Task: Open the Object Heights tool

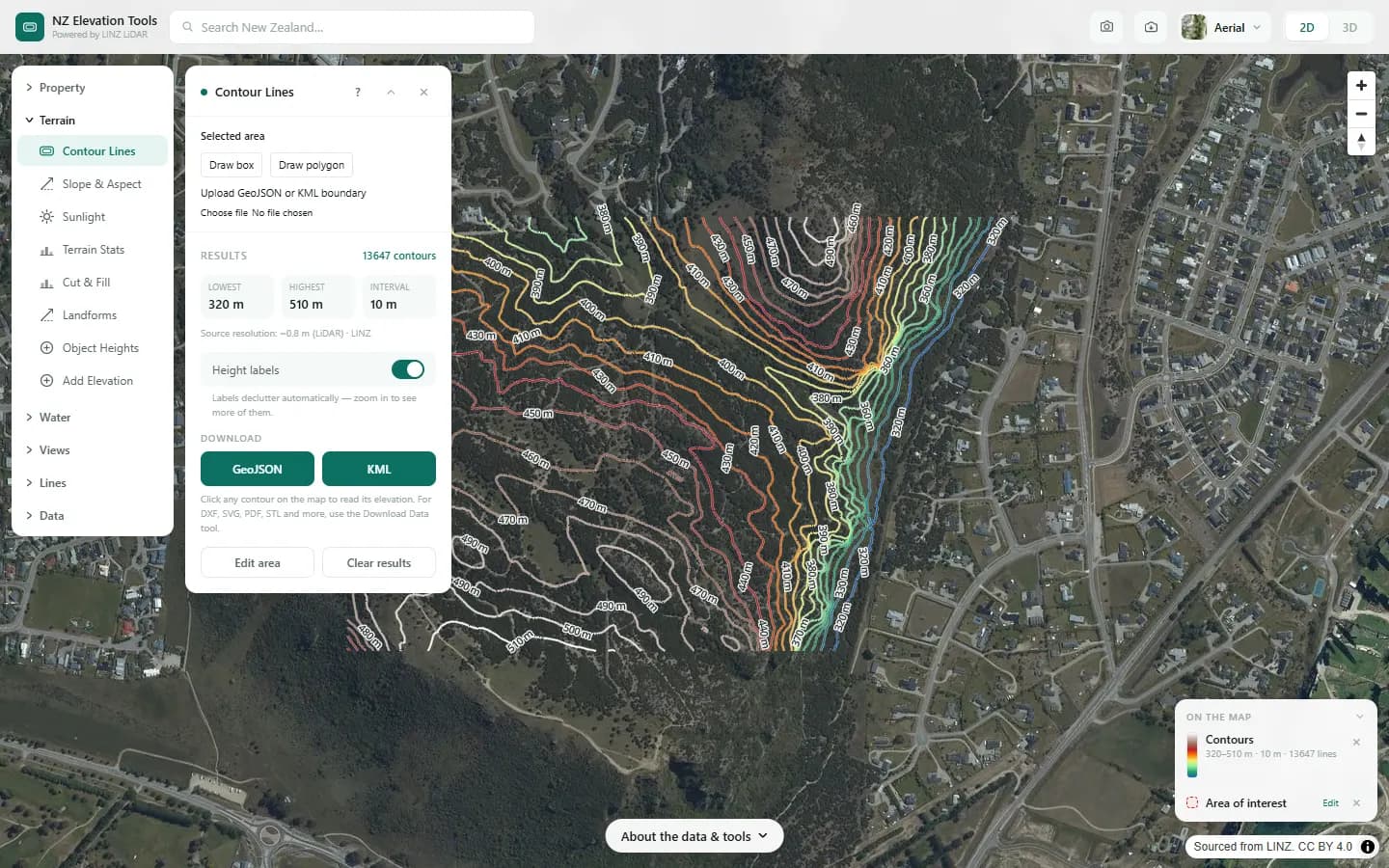Action: [x=93, y=348]
